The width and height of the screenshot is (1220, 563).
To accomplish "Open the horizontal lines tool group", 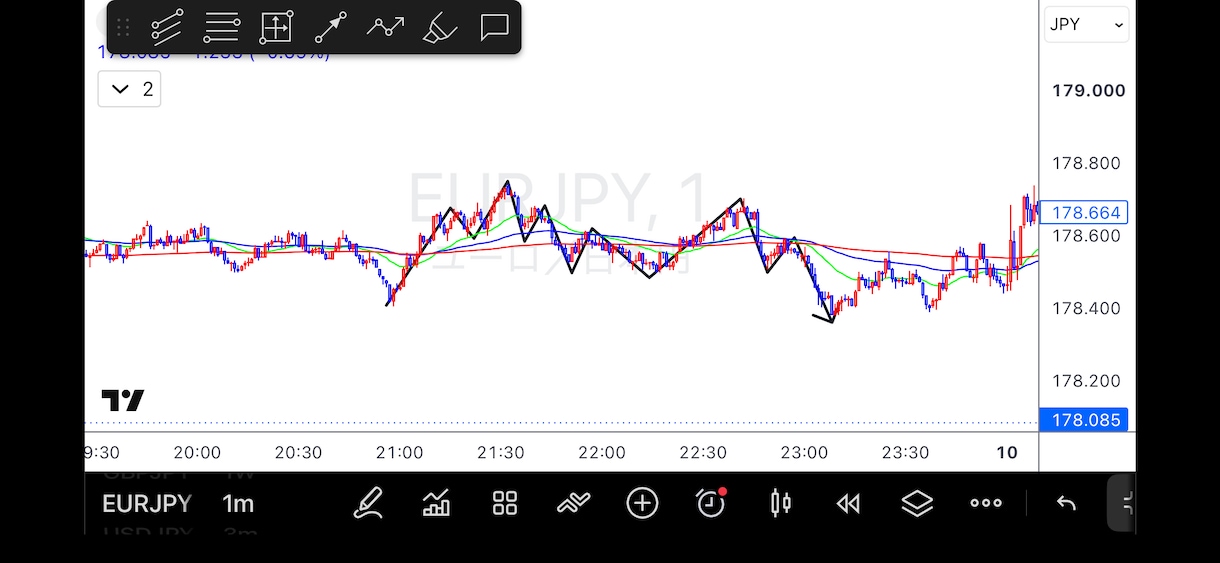I will pos(221,27).
